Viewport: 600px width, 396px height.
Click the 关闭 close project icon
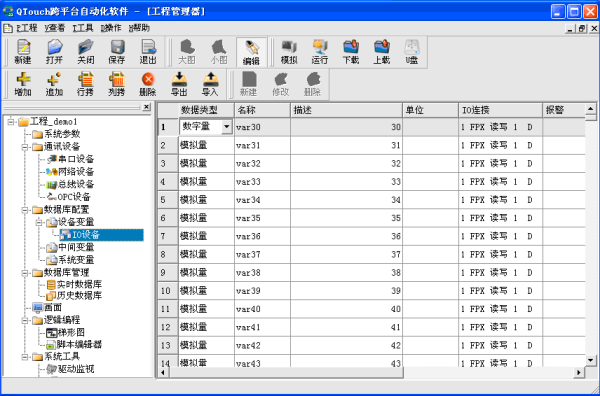coord(85,52)
